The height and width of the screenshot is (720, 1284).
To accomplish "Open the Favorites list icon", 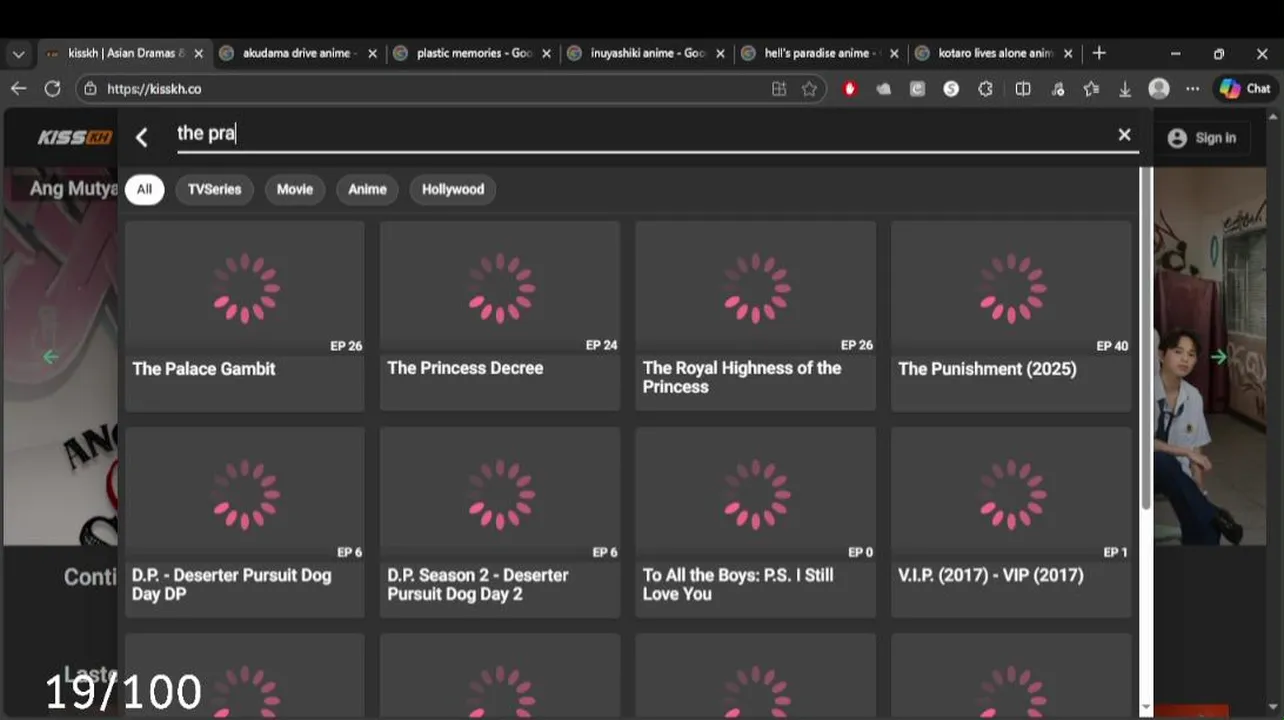I will 1091,89.
